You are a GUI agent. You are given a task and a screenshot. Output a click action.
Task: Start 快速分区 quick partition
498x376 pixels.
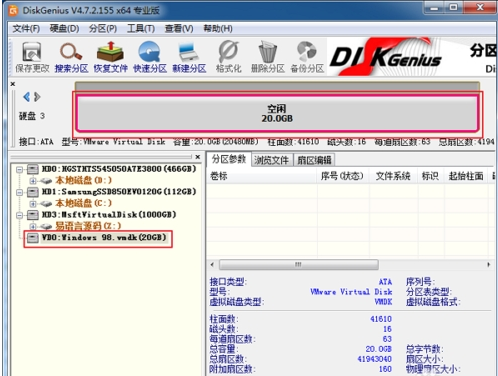pos(150,57)
